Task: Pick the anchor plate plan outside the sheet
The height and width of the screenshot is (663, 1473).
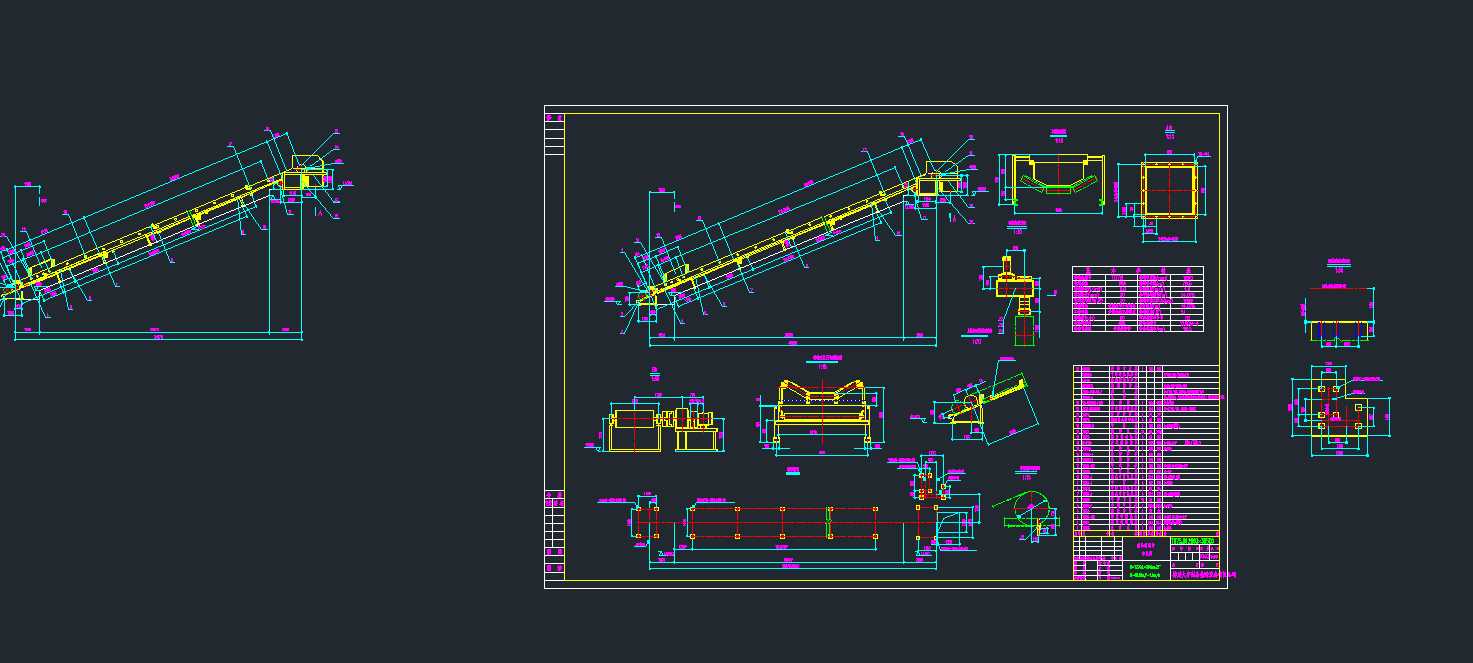Action: coord(1340,410)
